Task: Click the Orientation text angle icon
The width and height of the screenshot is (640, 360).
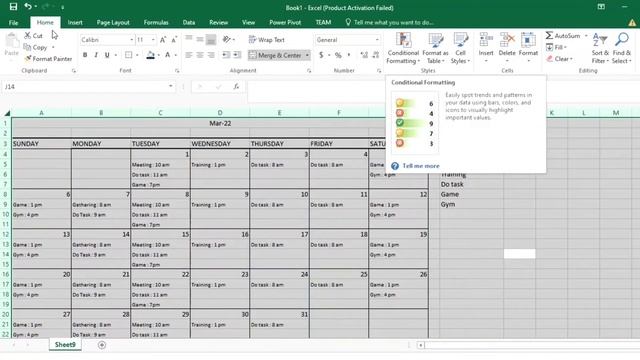Action: [x=227, y=40]
